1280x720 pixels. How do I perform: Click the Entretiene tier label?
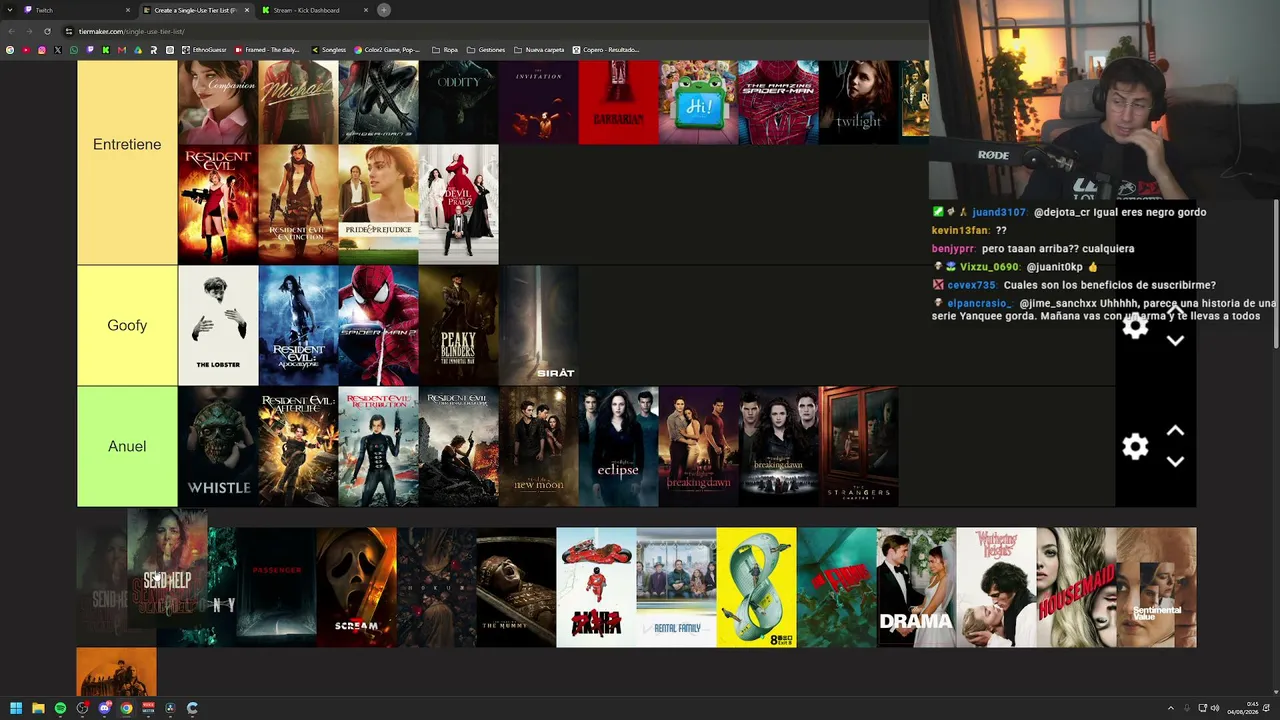[x=127, y=145]
